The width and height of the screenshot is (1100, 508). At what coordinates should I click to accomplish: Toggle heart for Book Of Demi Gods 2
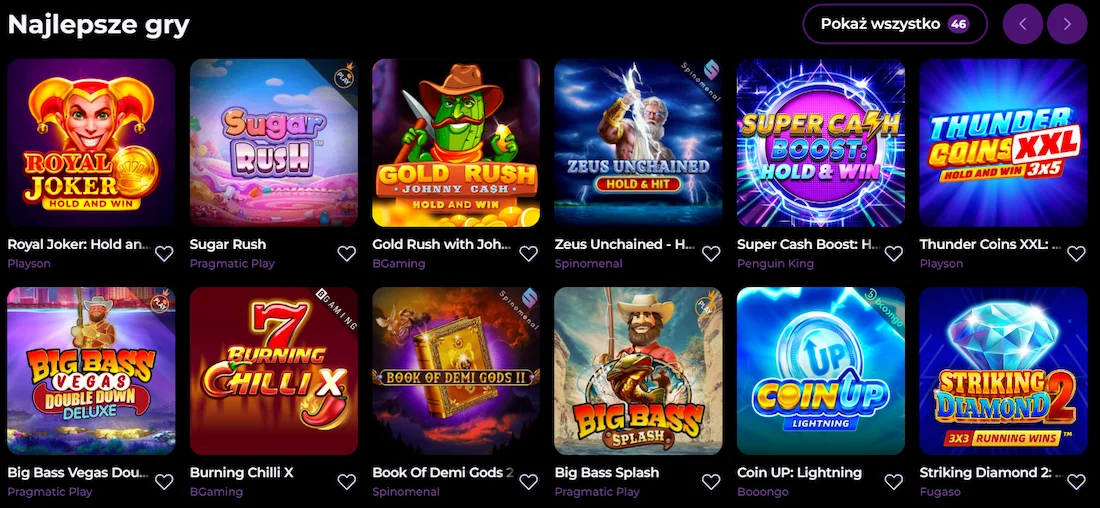[529, 481]
